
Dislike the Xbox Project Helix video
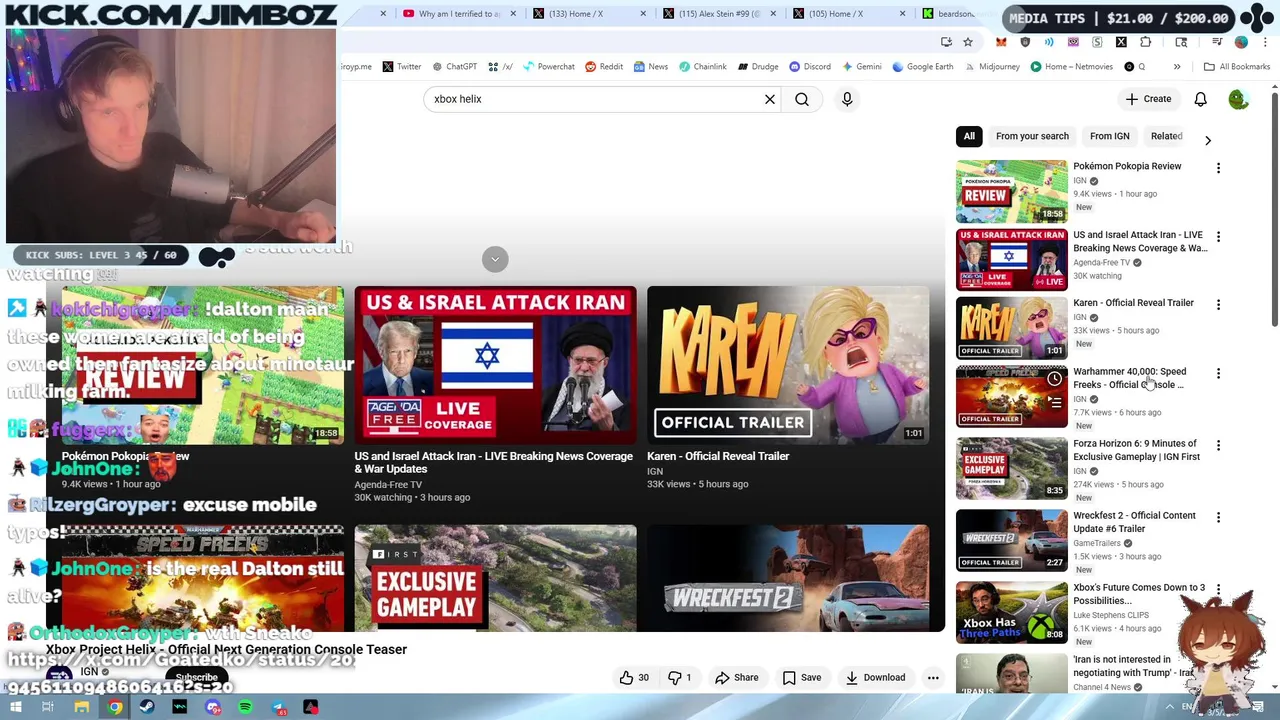point(680,678)
